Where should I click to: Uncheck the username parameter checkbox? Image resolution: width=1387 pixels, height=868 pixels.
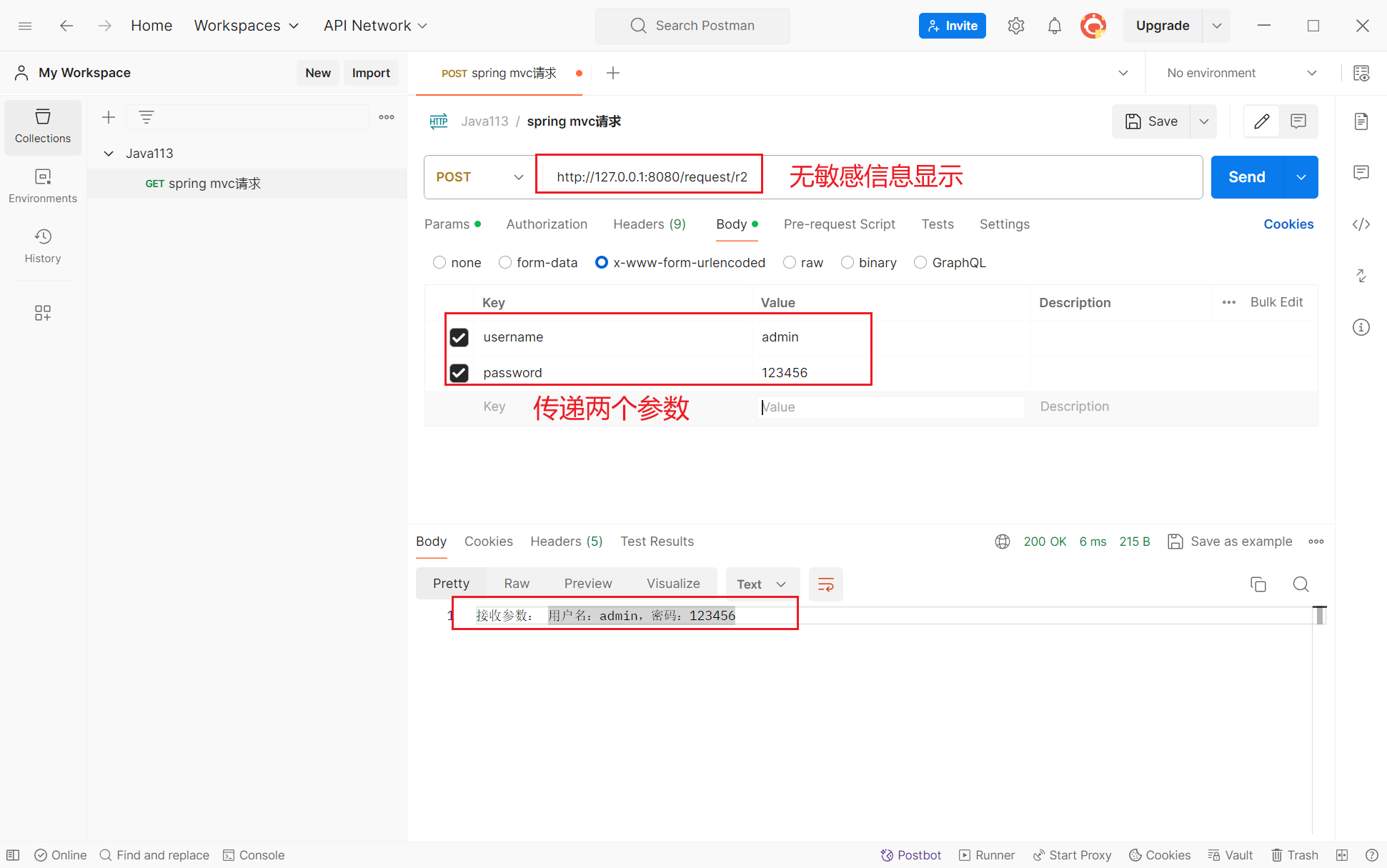[459, 337]
